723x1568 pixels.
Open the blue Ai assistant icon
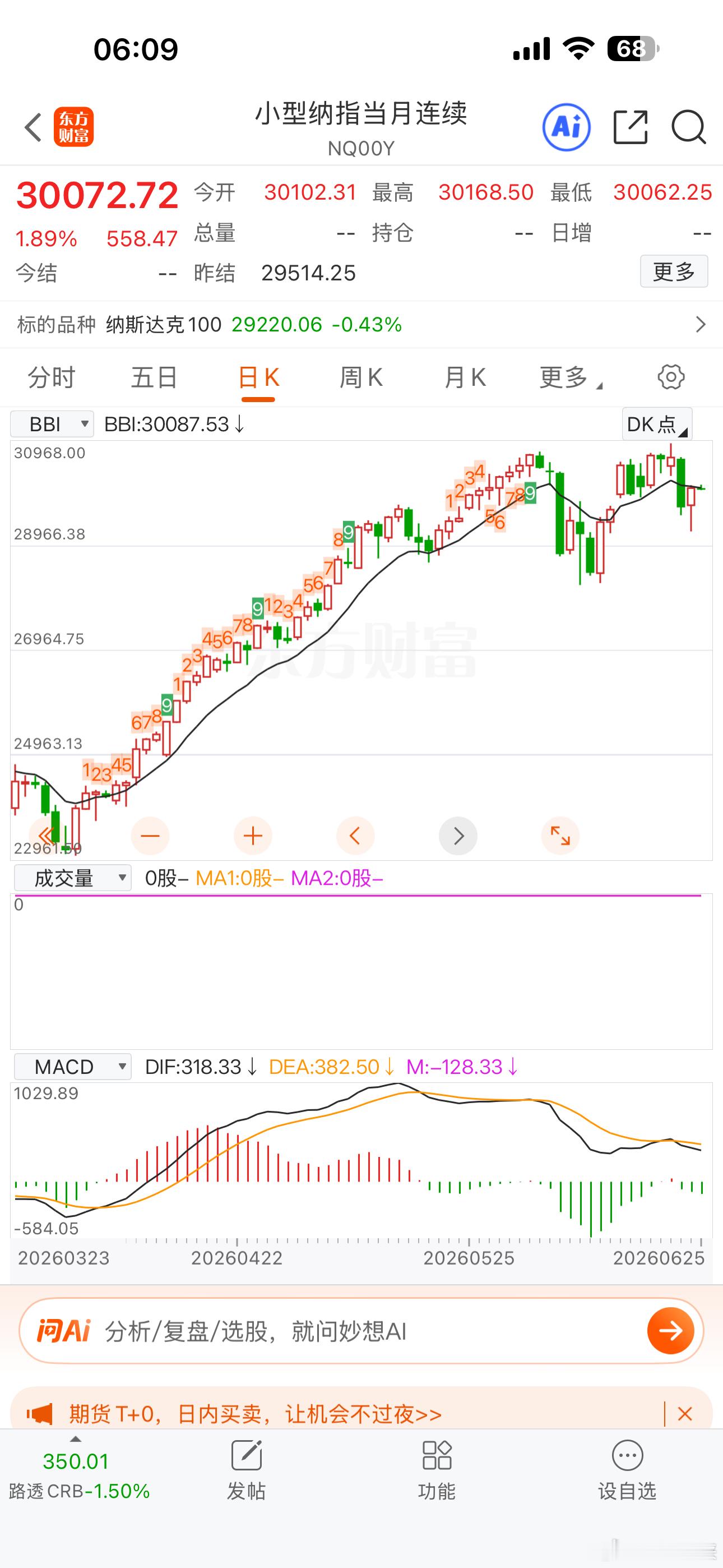point(566,127)
